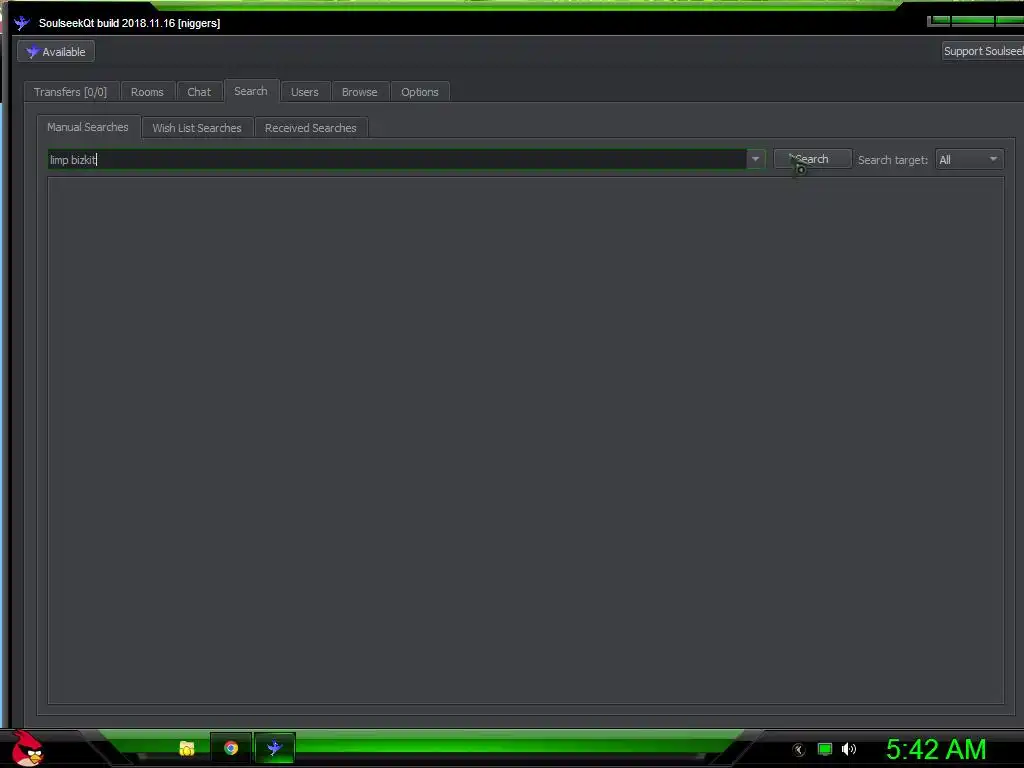Open the volume speaker tray icon
Viewport: 1024px width, 768px height.
pyautogui.click(x=849, y=749)
